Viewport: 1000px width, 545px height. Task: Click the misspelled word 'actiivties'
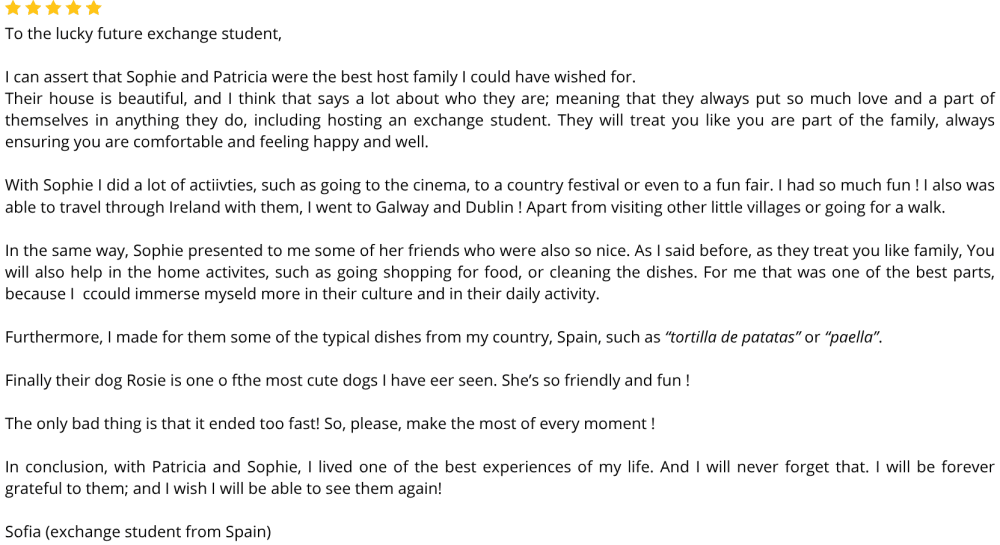[x=219, y=185]
